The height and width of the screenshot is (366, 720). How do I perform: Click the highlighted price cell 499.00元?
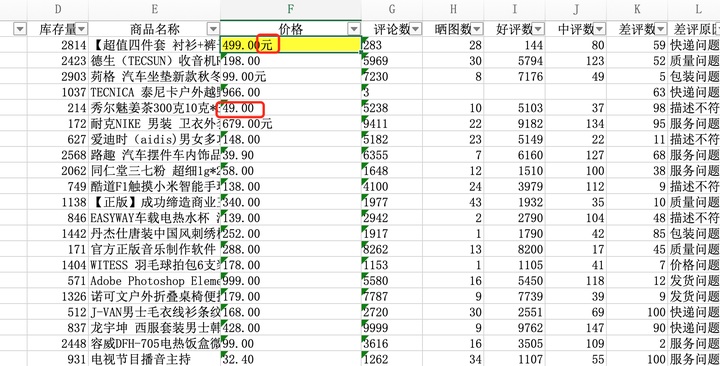coord(291,45)
